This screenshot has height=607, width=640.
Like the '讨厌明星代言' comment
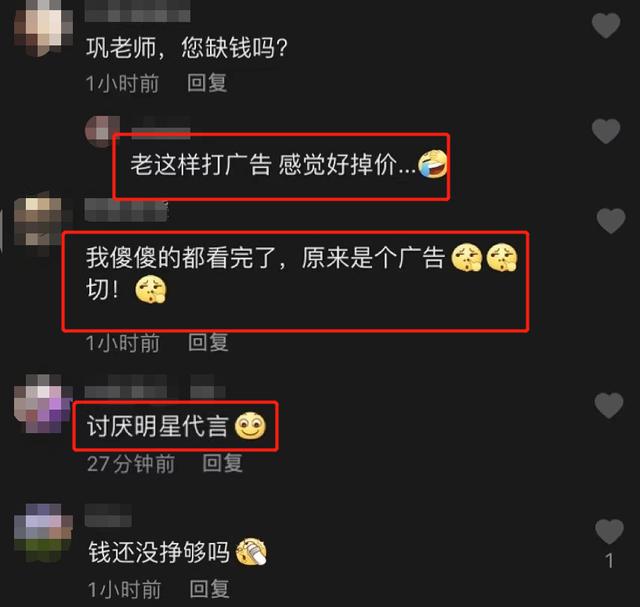[609, 405]
